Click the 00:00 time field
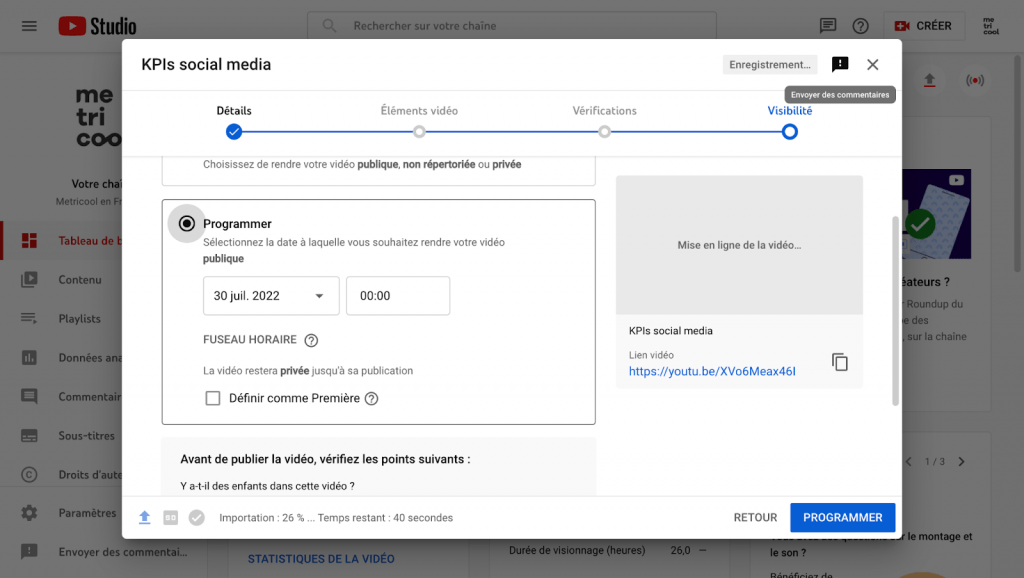 (x=398, y=296)
